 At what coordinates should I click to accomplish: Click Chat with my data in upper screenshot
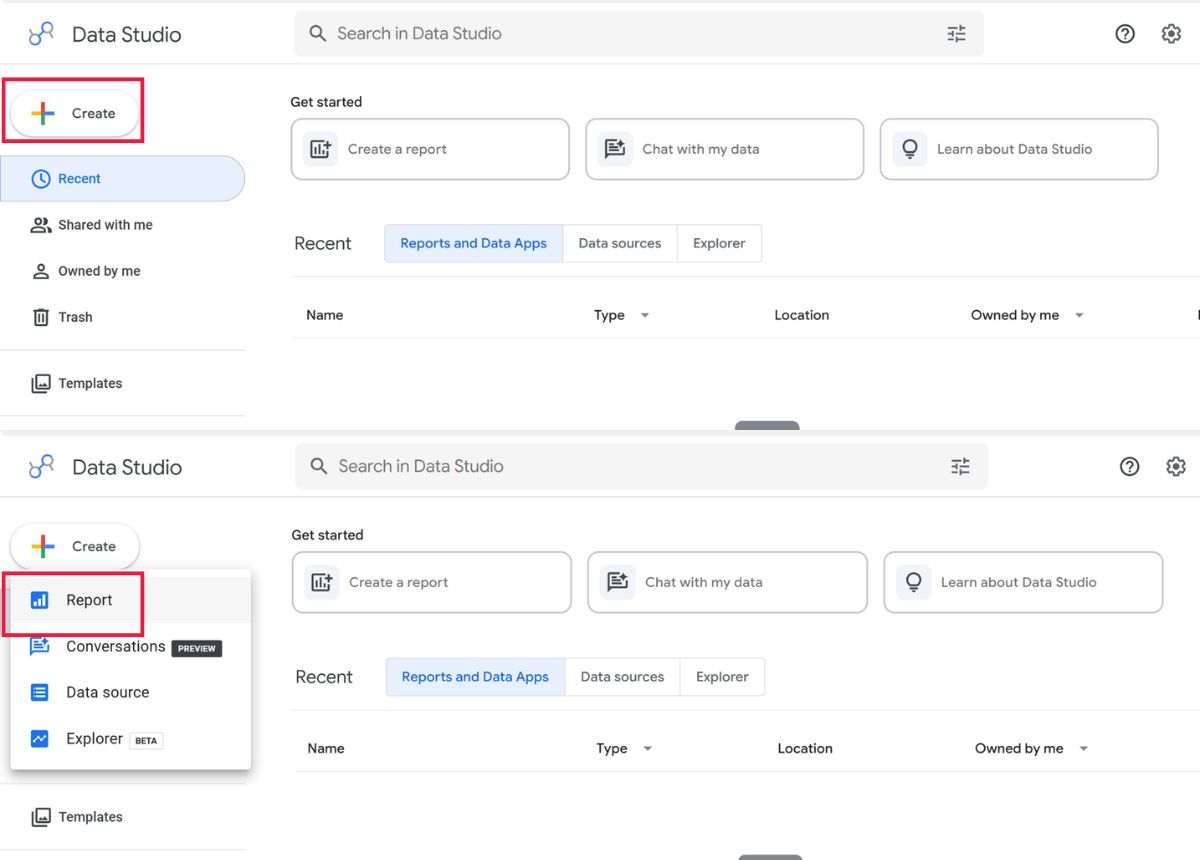click(725, 149)
